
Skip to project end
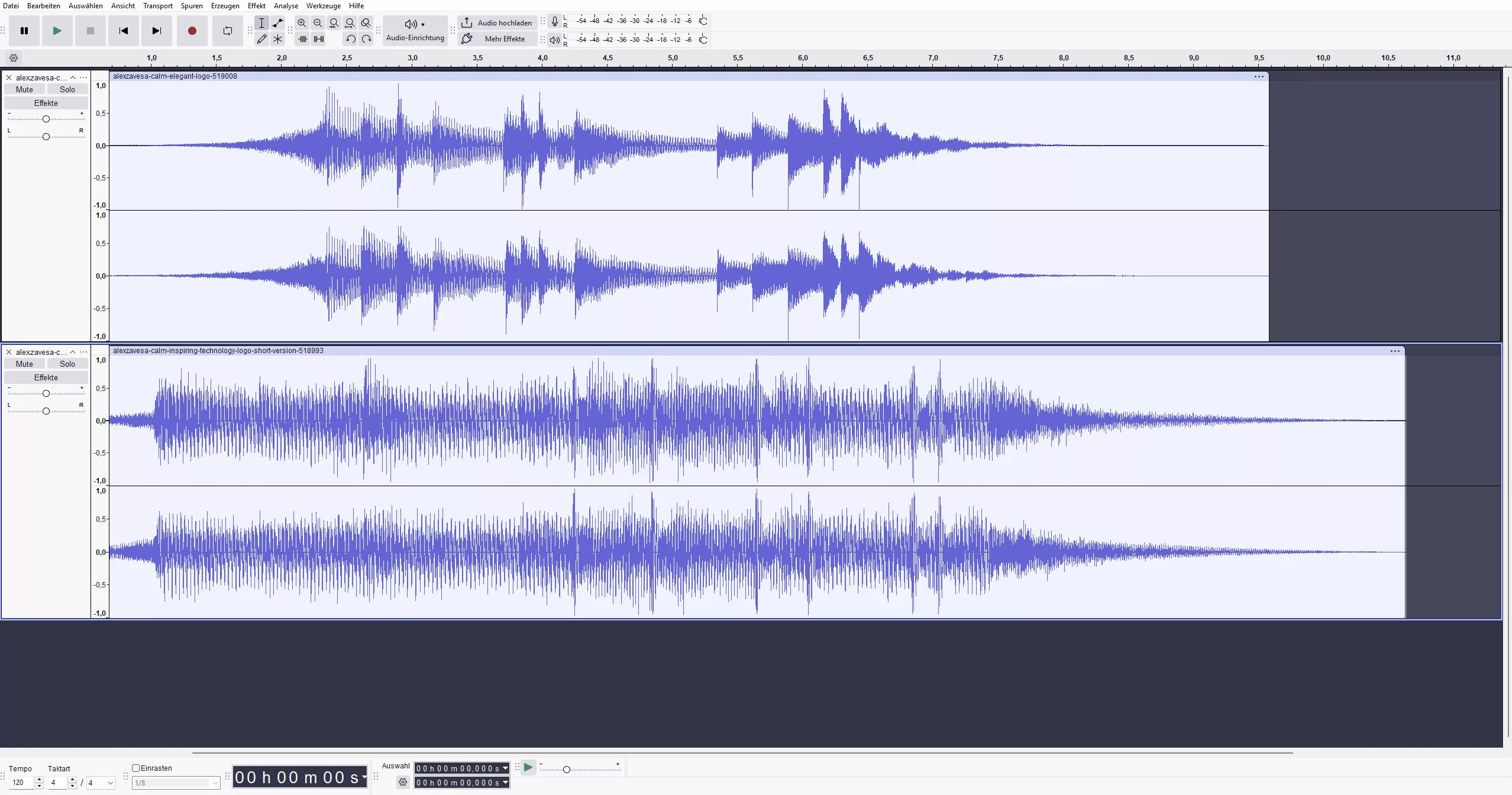click(157, 31)
